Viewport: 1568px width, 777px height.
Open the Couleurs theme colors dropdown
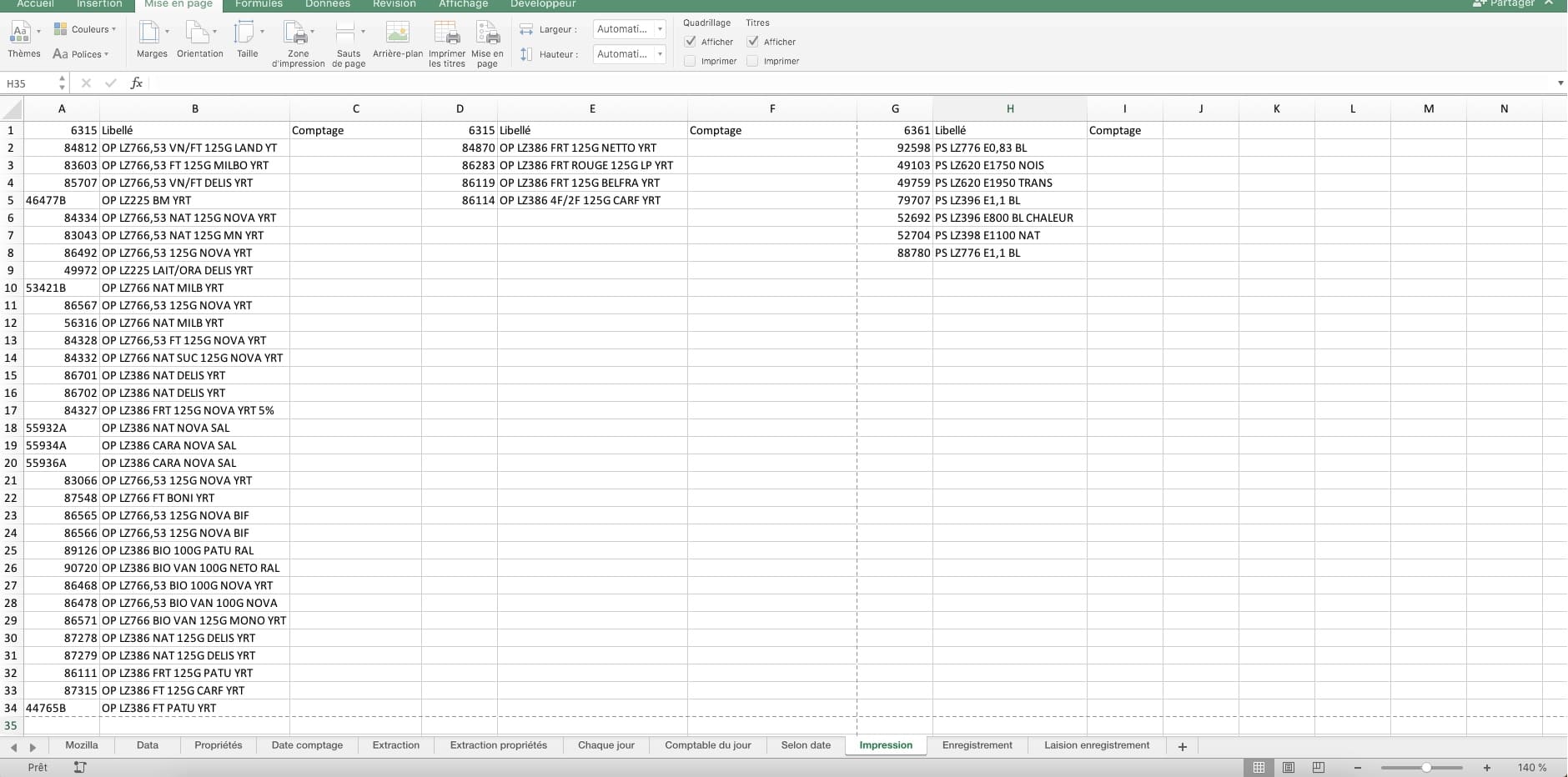pos(85,29)
